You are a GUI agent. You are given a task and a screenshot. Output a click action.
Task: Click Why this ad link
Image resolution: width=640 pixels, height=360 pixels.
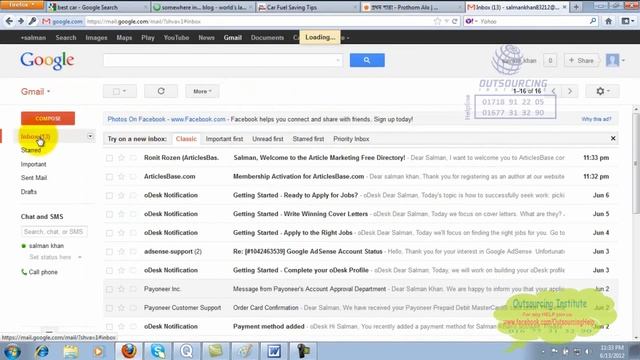tap(596, 119)
